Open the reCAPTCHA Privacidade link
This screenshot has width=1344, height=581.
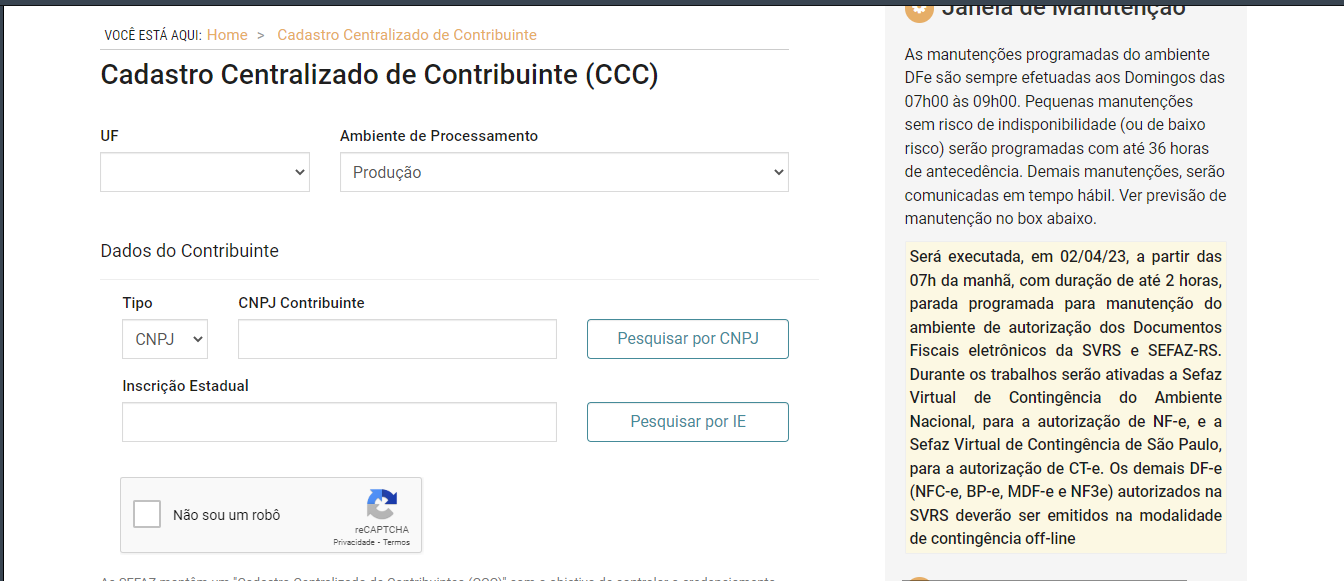354,542
